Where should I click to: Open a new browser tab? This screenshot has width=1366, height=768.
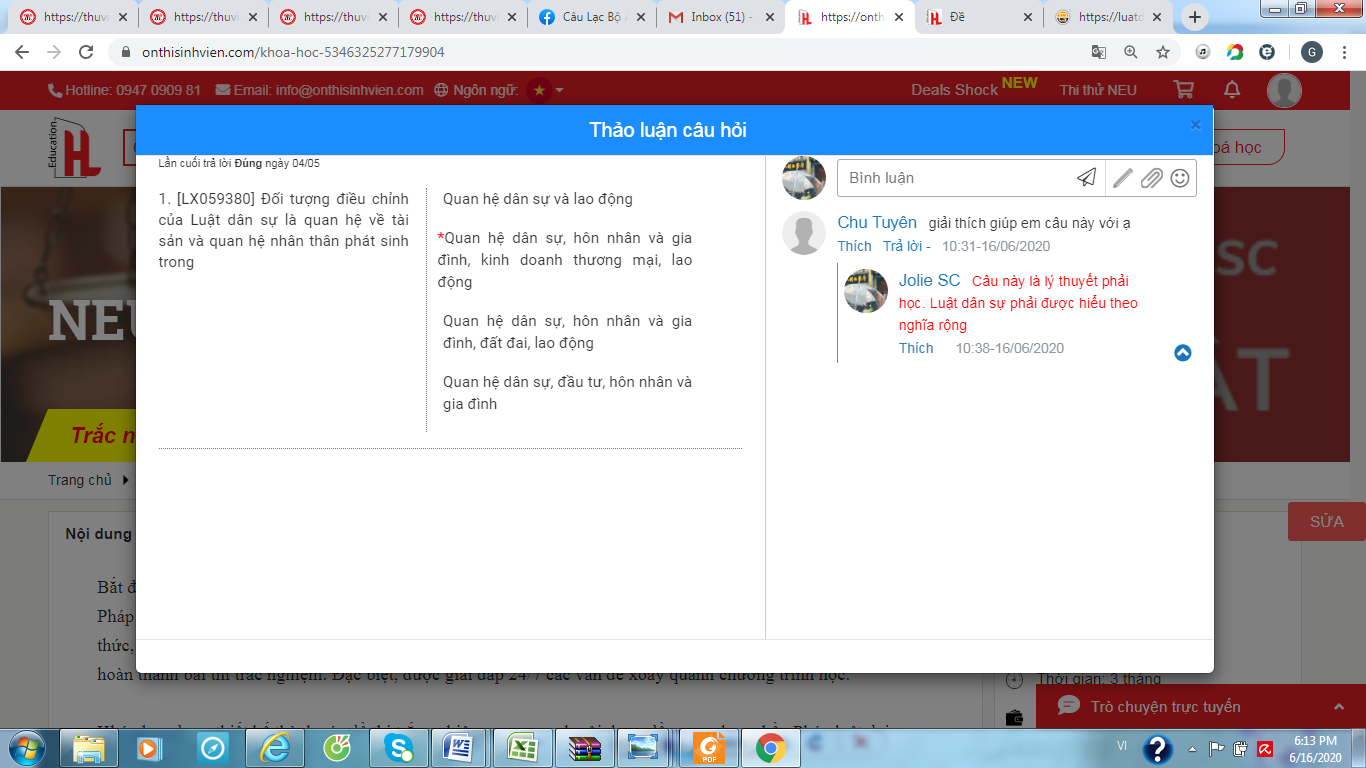[1195, 17]
